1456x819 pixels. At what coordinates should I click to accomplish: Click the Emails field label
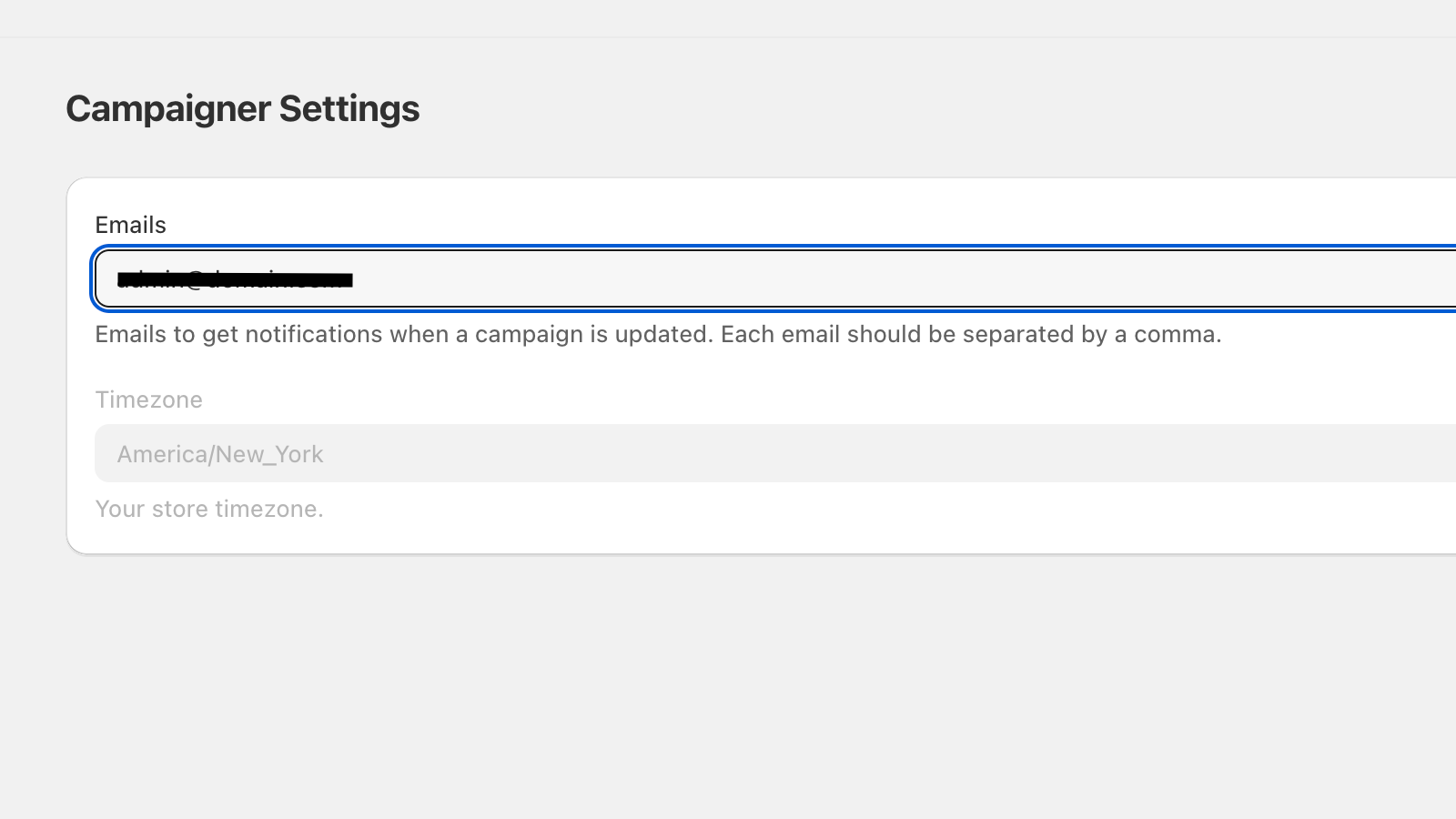130,224
